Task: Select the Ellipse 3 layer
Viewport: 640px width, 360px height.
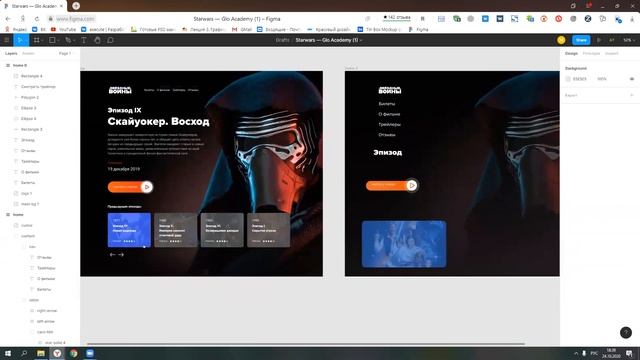Action: (x=29, y=108)
